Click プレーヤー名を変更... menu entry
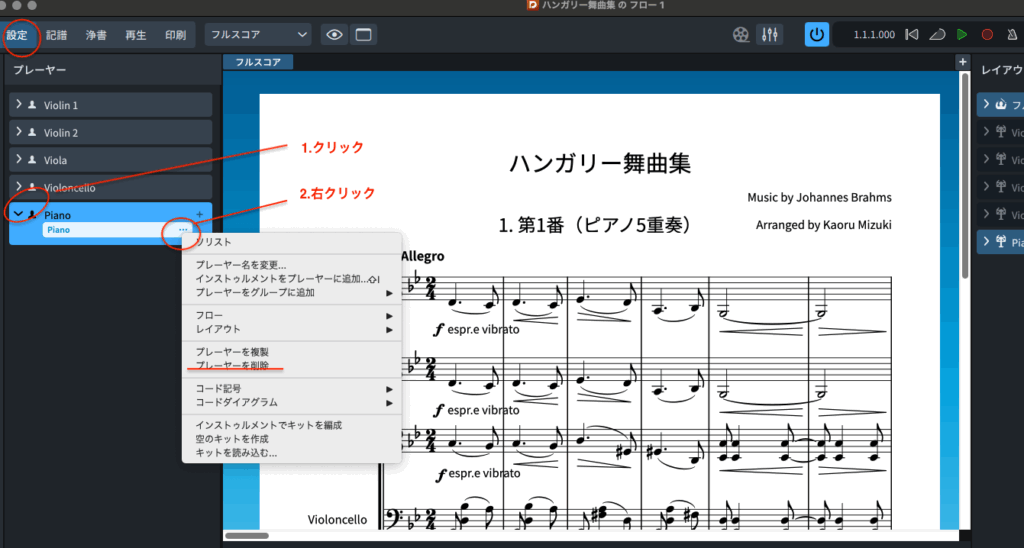This screenshot has height=548, width=1024. point(241,264)
